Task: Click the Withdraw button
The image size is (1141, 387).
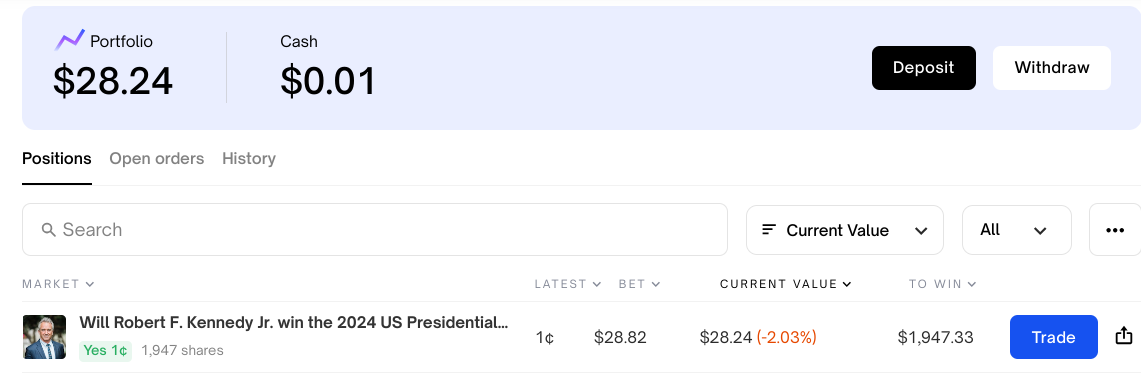Action: [1051, 68]
